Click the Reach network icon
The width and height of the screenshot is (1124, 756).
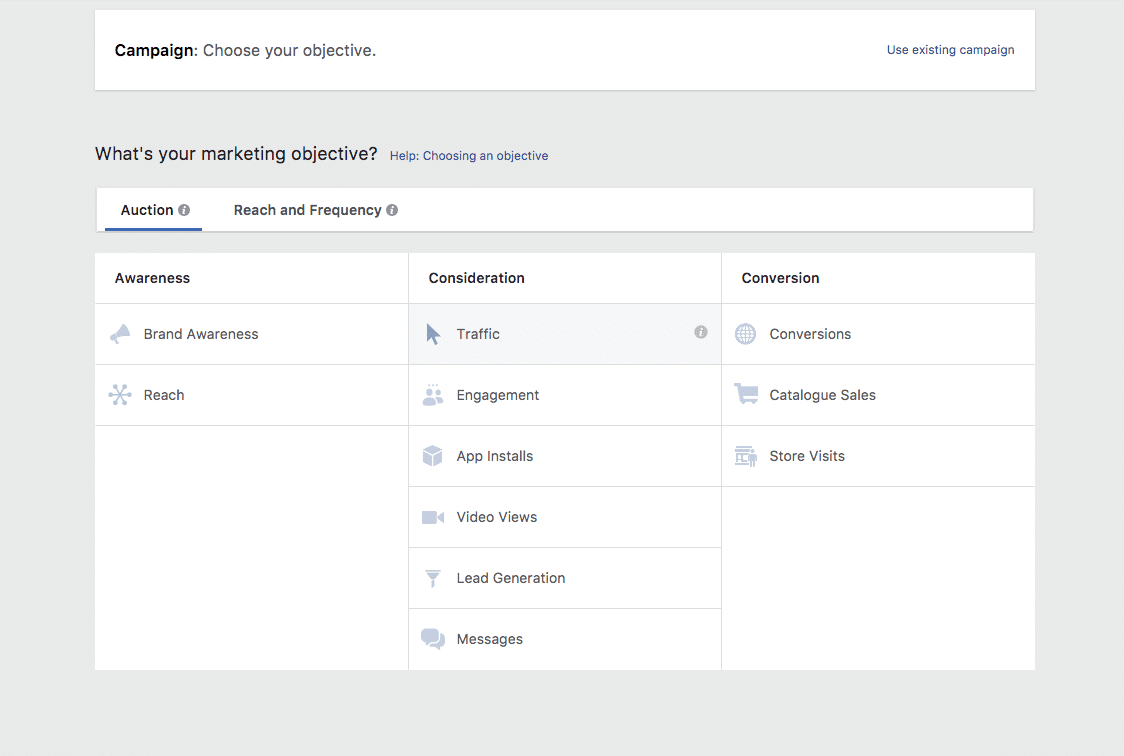click(120, 395)
